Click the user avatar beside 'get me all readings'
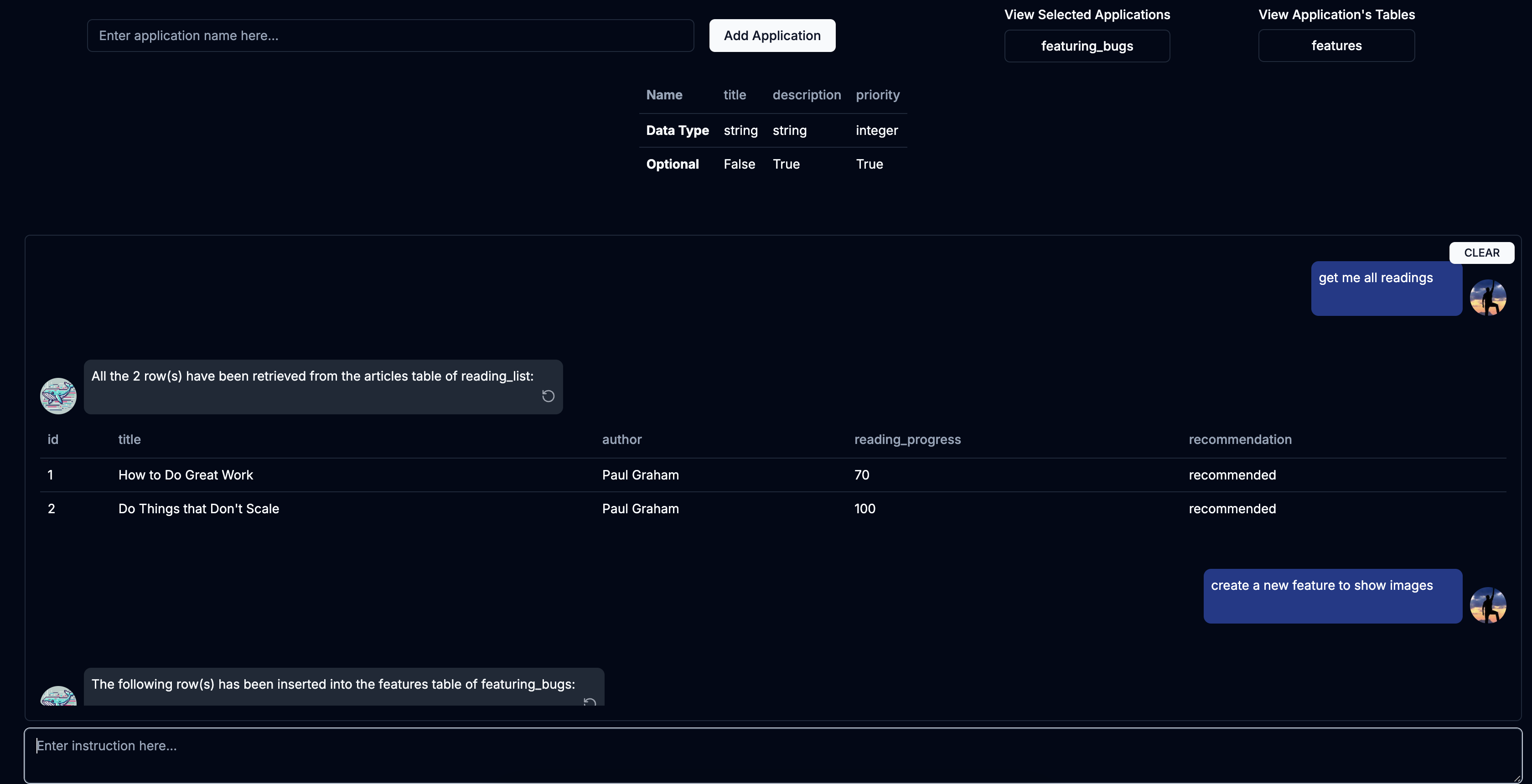Screen dimensions: 1532x784 [1487, 297]
